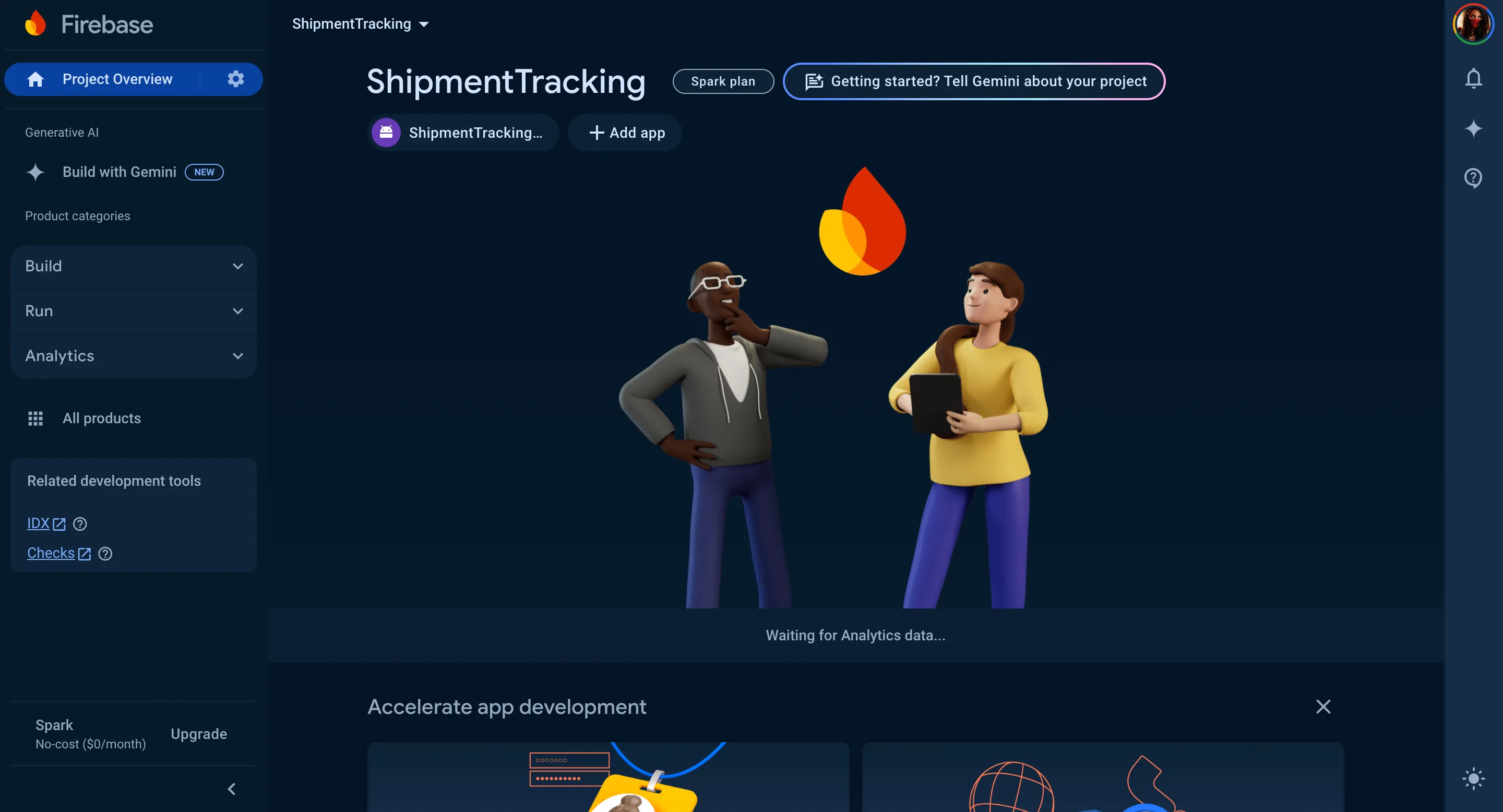
Task: Click the Gemini chat icon in banner
Action: pyautogui.click(x=815, y=81)
